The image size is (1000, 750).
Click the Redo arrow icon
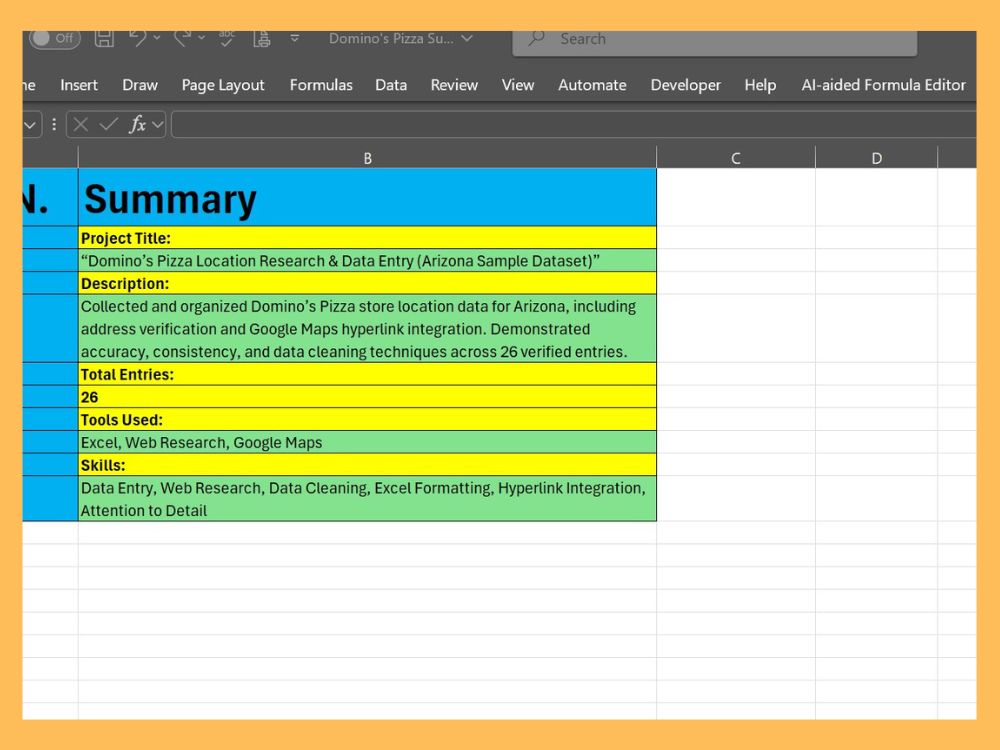pyautogui.click(x=182, y=38)
